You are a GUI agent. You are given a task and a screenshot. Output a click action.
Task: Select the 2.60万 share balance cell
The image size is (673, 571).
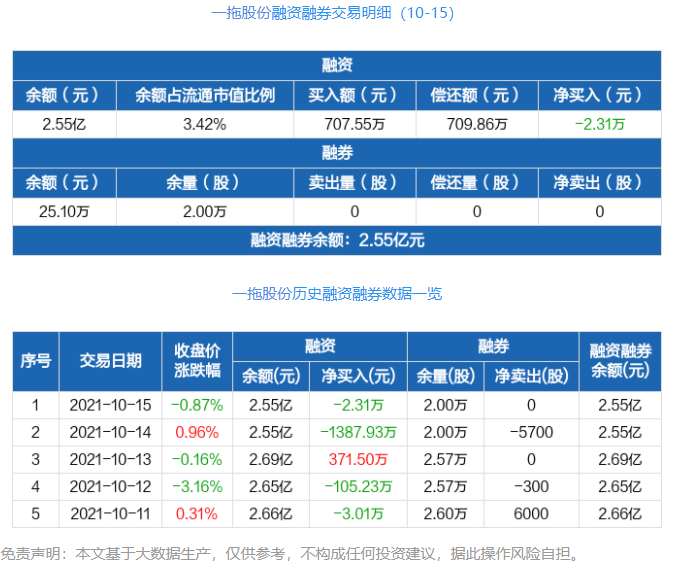pyautogui.click(x=446, y=514)
